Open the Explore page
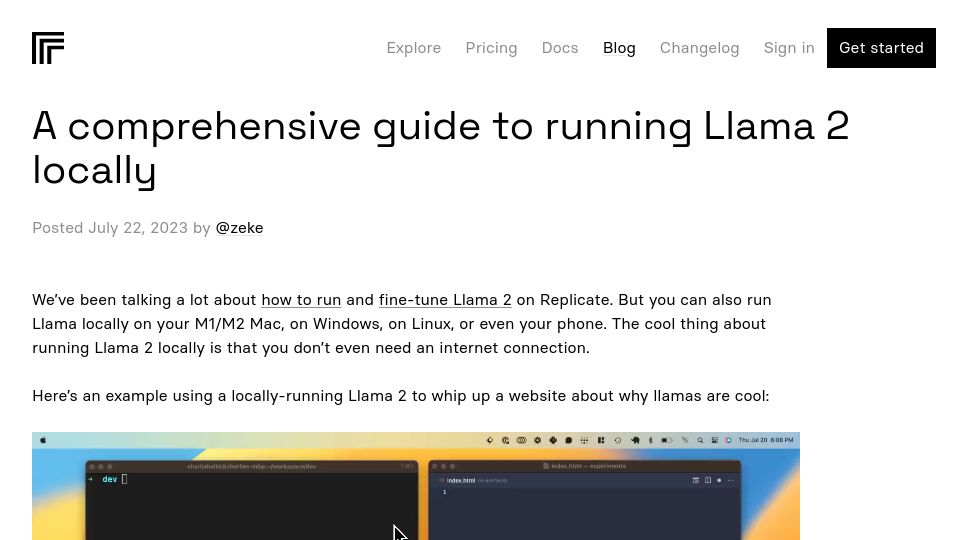Viewport: 960px width, 540px height. click(413, 48)
